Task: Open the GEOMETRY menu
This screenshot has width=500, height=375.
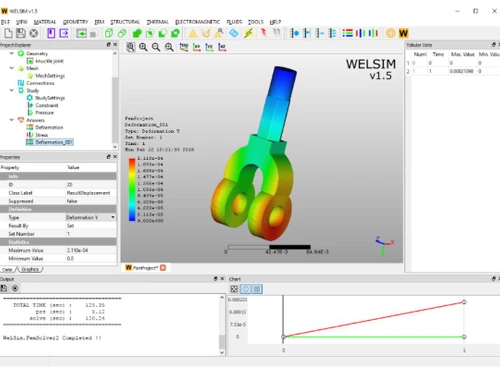Action: click(x=75, y=22)
